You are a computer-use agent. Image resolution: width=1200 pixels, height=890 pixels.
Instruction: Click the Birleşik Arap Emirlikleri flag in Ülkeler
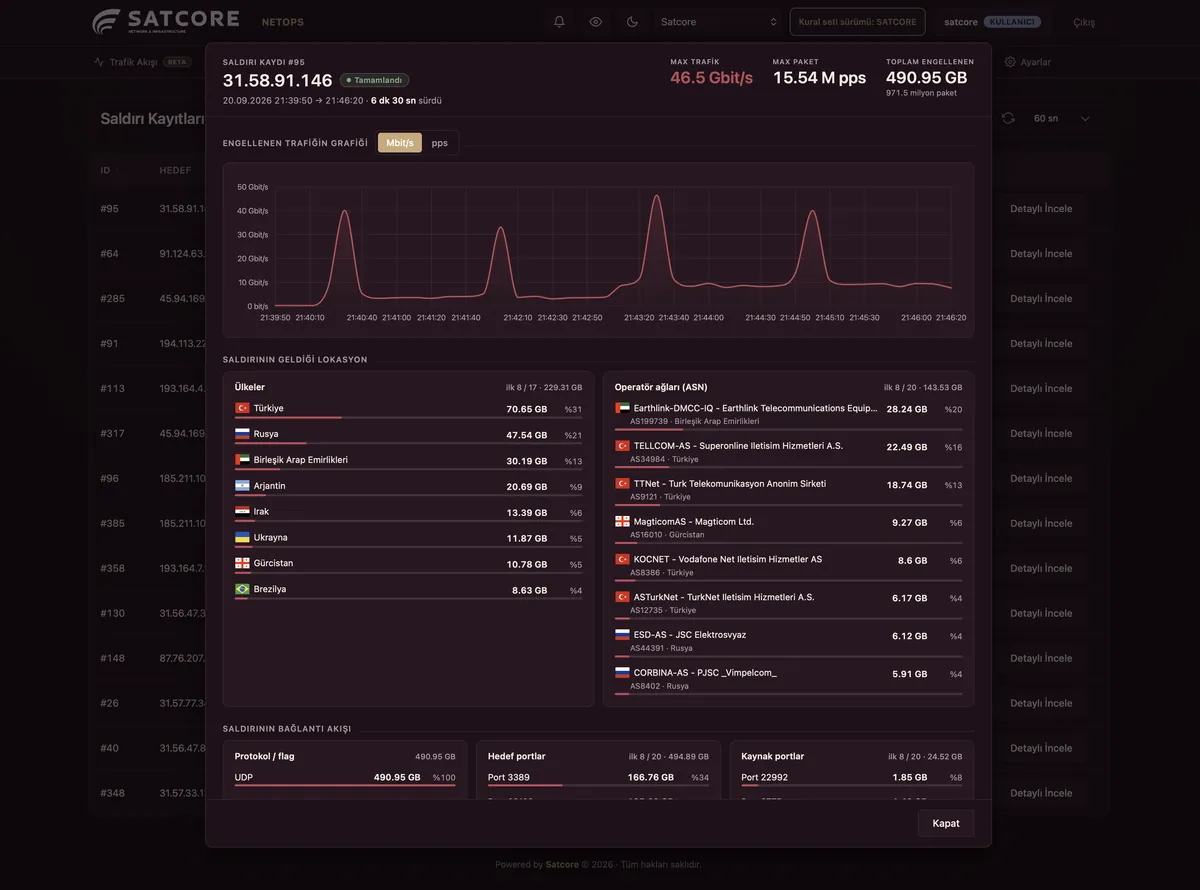tap(242, 460)
